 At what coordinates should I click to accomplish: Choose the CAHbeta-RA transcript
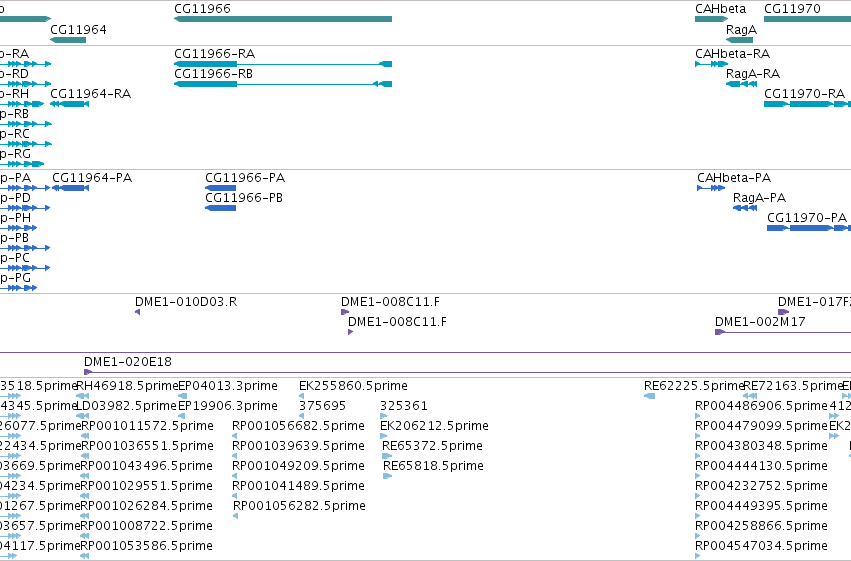(x=712, y=65)
